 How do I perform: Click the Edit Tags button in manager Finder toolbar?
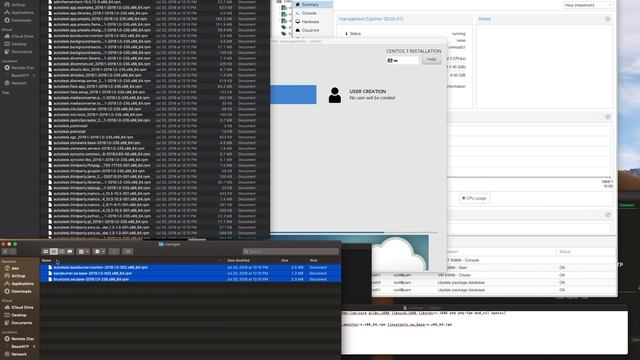coord(128,252)
